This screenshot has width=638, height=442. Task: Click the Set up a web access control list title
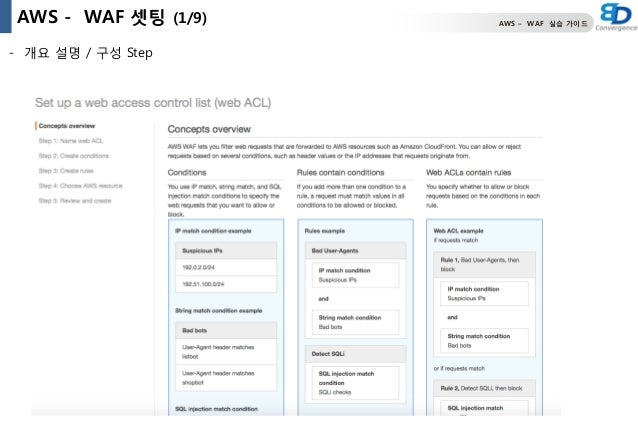tap(153, 103)
